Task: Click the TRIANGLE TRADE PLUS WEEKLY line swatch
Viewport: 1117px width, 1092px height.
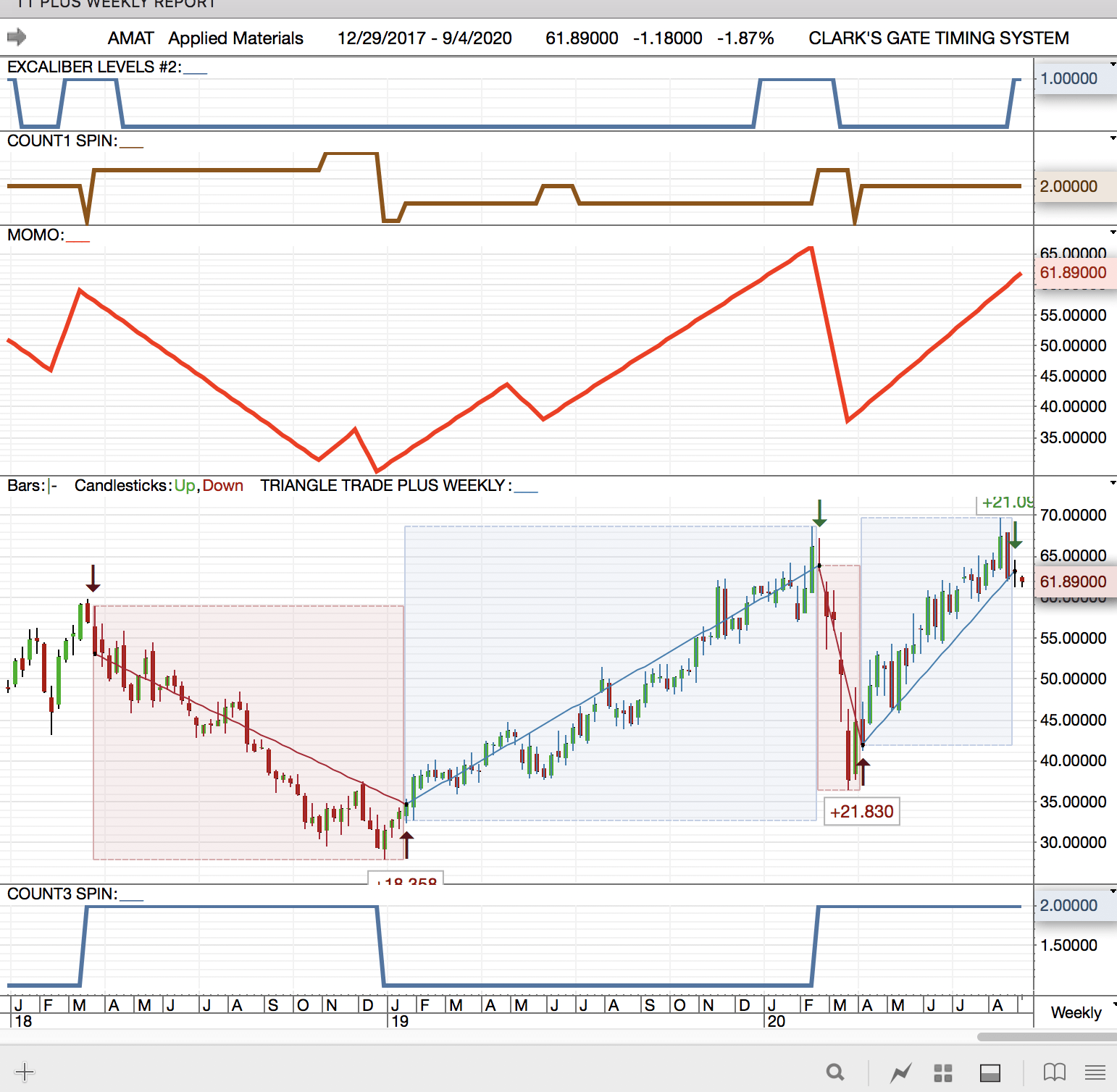Action: point(526,491)
